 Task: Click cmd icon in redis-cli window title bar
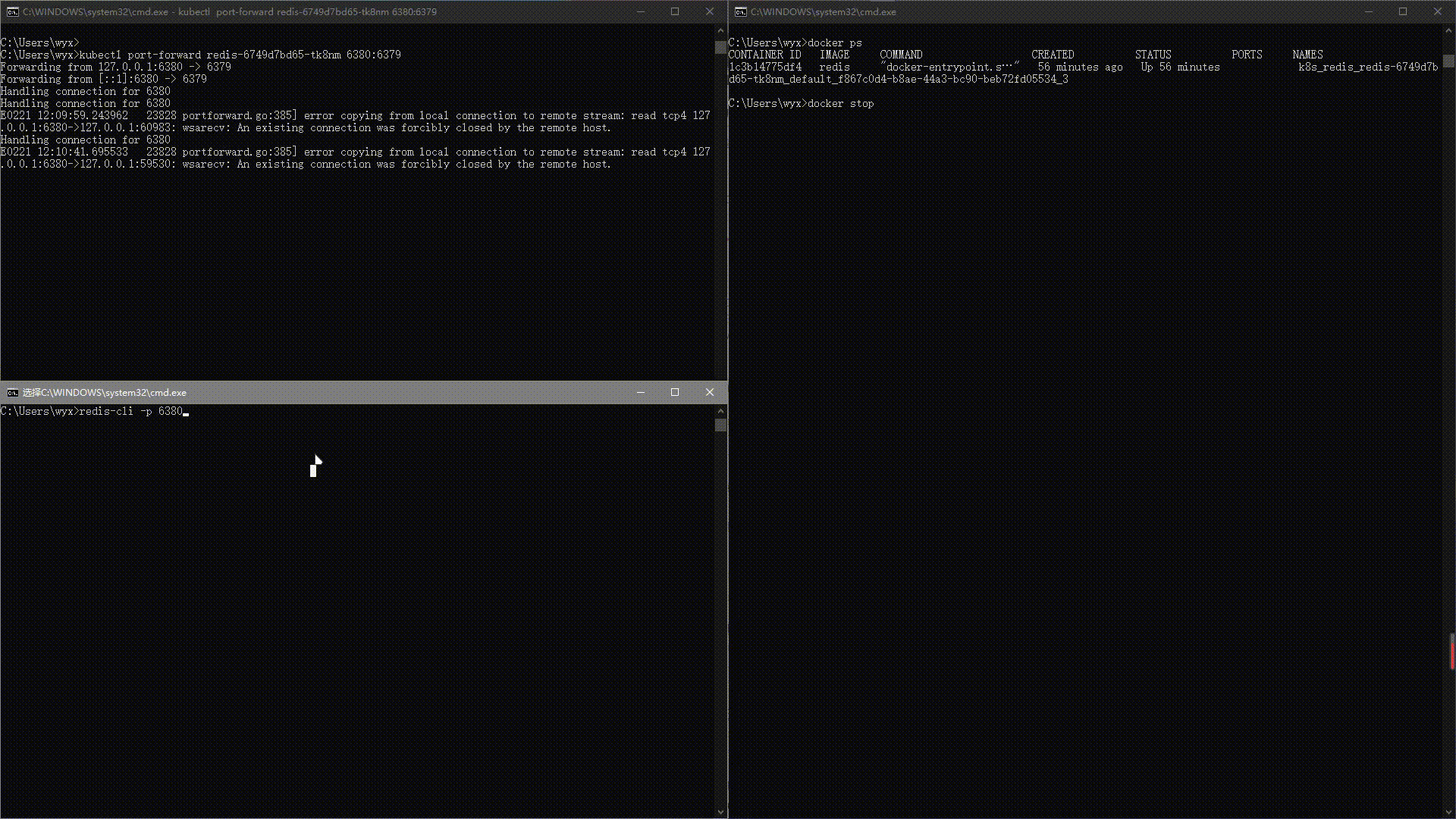click(x=12, y=392)
